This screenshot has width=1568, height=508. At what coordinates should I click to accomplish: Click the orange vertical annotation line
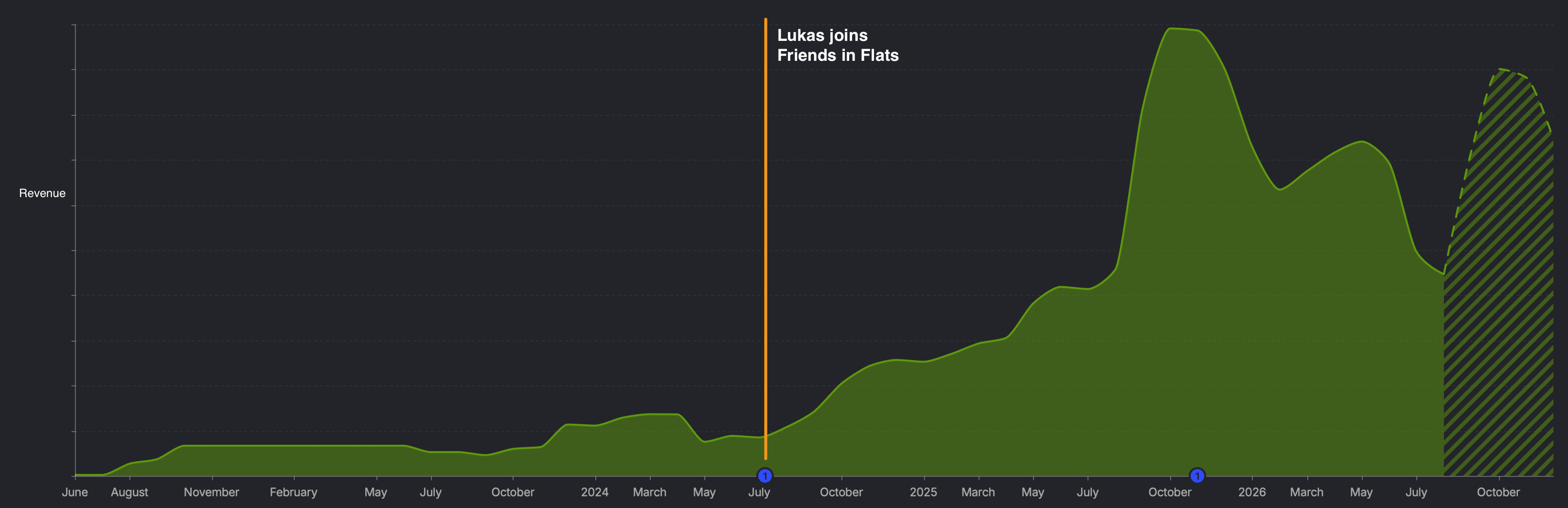tap(766, 239)
